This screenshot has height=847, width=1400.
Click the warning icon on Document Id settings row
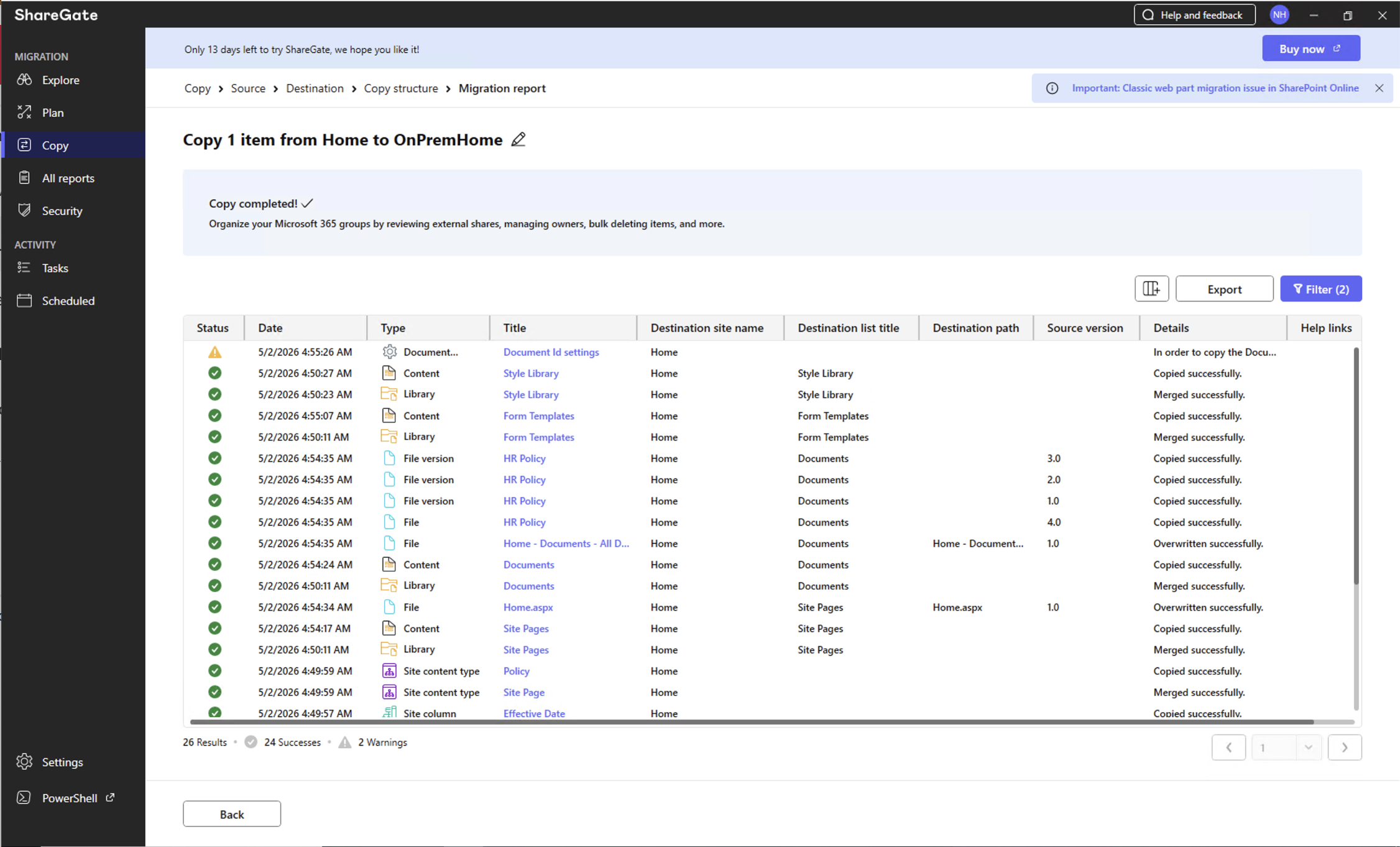coord(215,352)
